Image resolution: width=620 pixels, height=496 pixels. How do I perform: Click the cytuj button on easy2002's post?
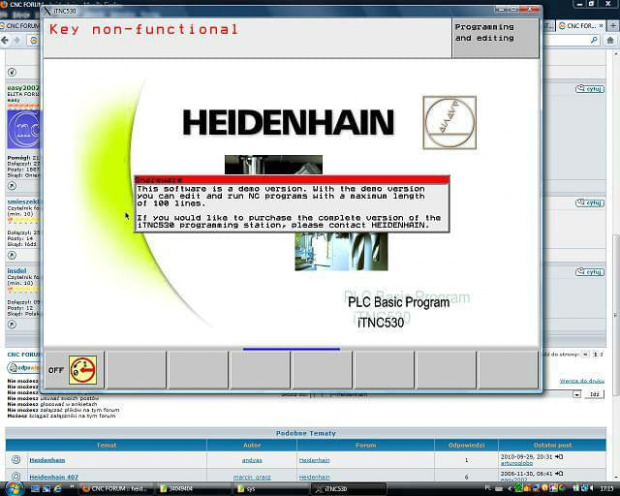(x=590, y=89)
